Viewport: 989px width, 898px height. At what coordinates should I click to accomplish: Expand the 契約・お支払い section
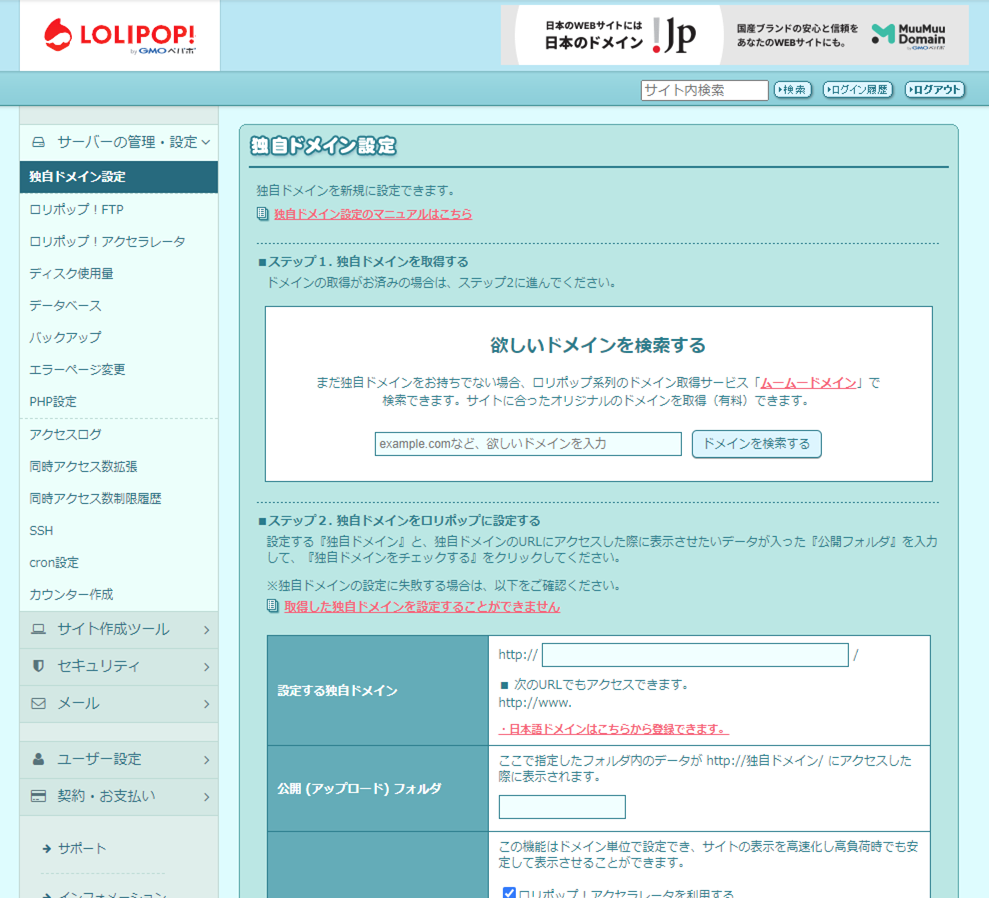point(110,796)
